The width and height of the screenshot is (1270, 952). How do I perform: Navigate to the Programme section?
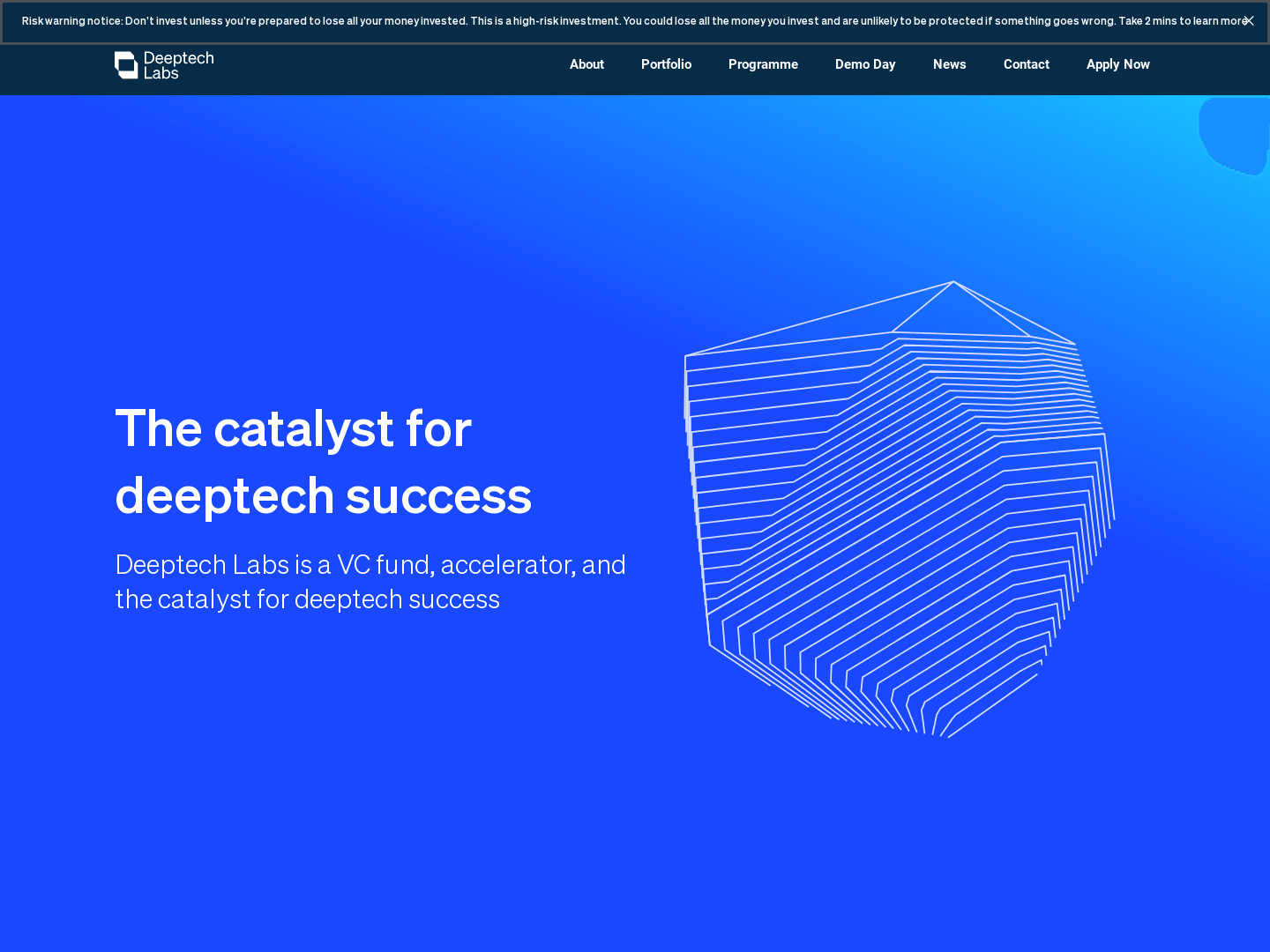[763, 64]
